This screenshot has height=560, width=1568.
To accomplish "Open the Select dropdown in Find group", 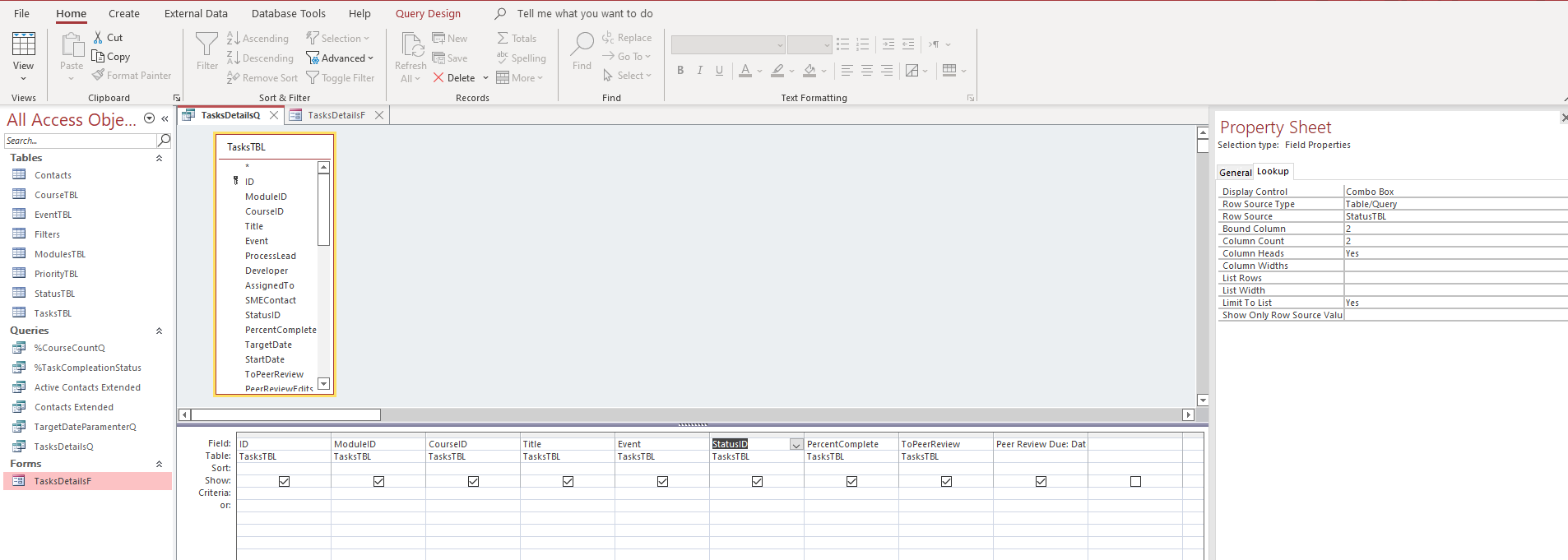I will click(x=626, y=76).
